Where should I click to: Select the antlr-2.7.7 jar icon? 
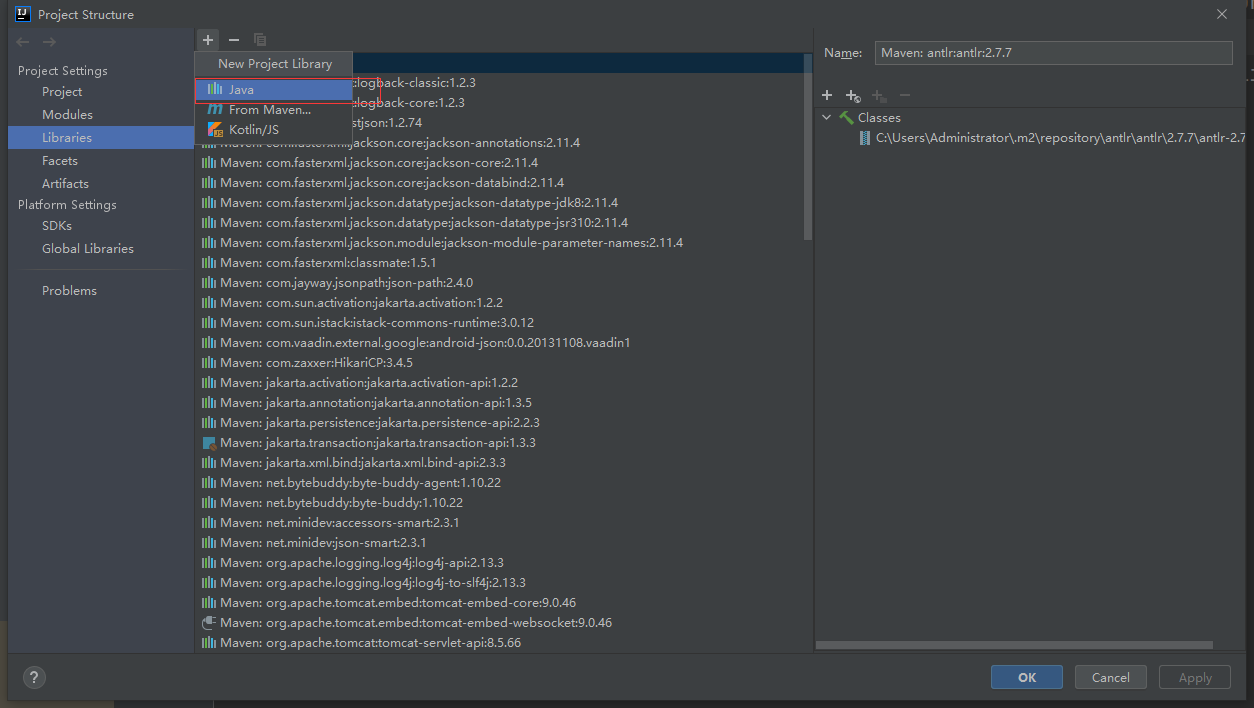(x=866, y=138)
